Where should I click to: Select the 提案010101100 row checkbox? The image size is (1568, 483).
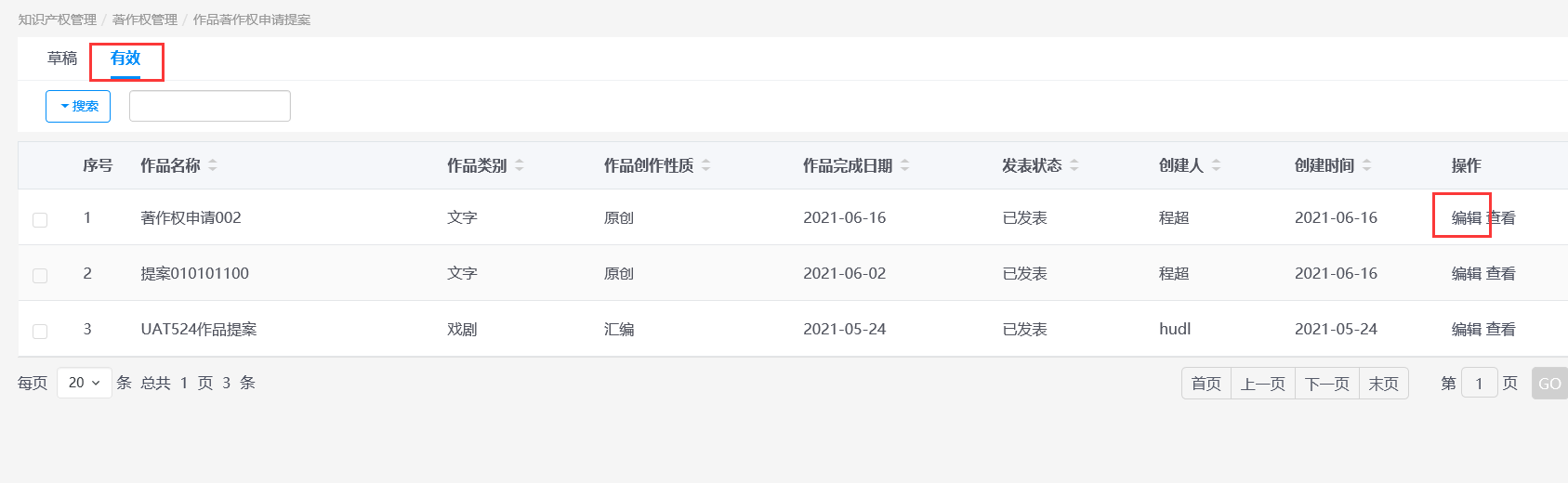(40, 276)
